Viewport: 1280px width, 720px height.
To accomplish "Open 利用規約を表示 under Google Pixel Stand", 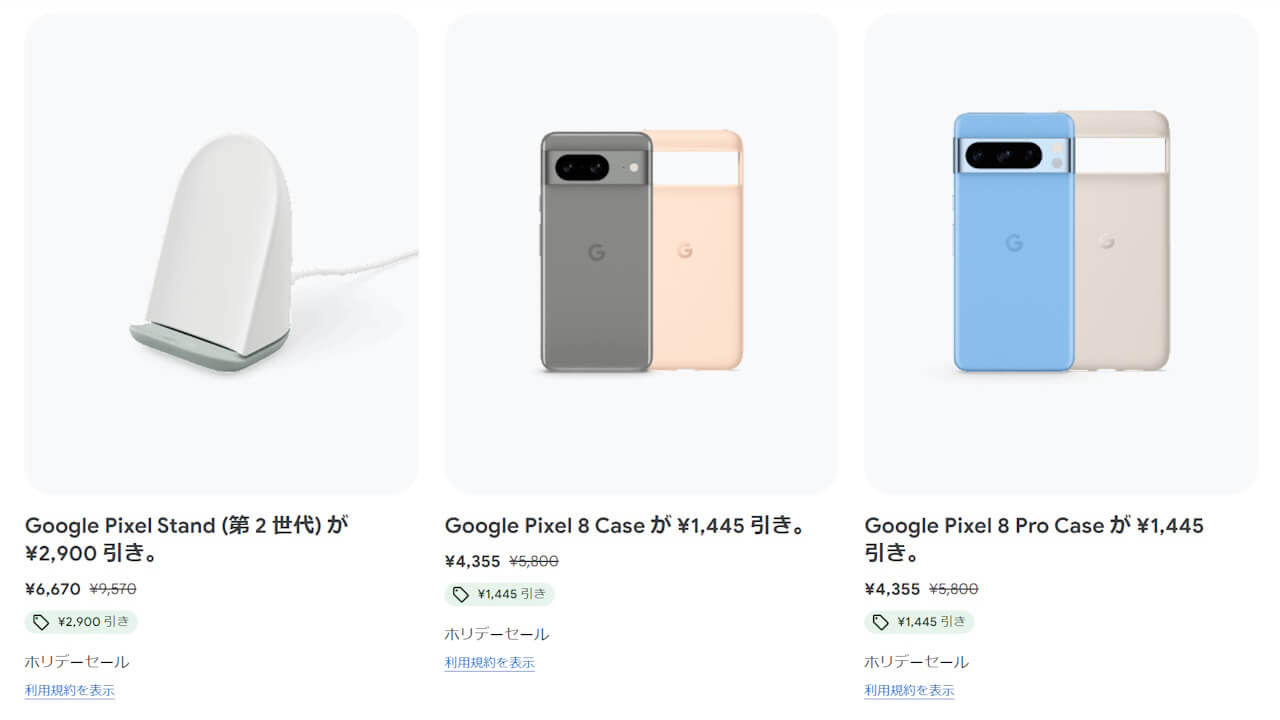I will coord(69,690).
